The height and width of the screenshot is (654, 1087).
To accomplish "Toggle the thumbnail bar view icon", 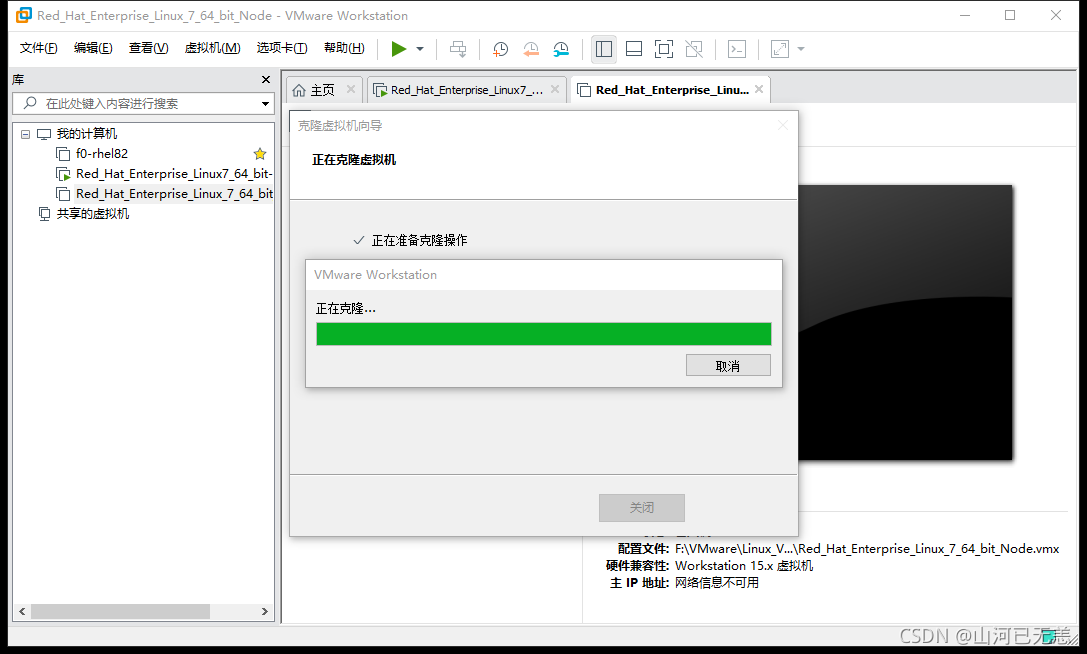I will point(634,49).
